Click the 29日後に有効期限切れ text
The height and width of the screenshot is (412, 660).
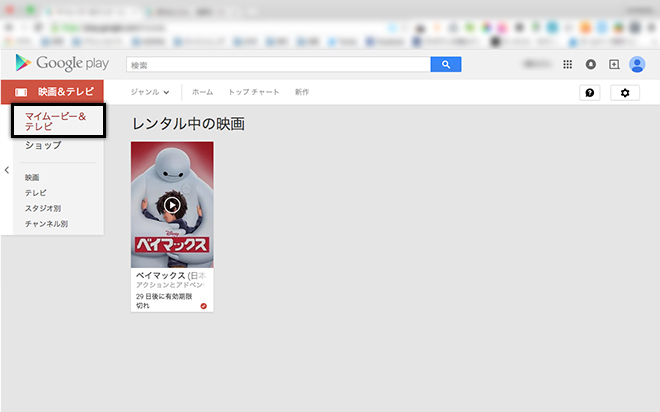tap(164, 301)
